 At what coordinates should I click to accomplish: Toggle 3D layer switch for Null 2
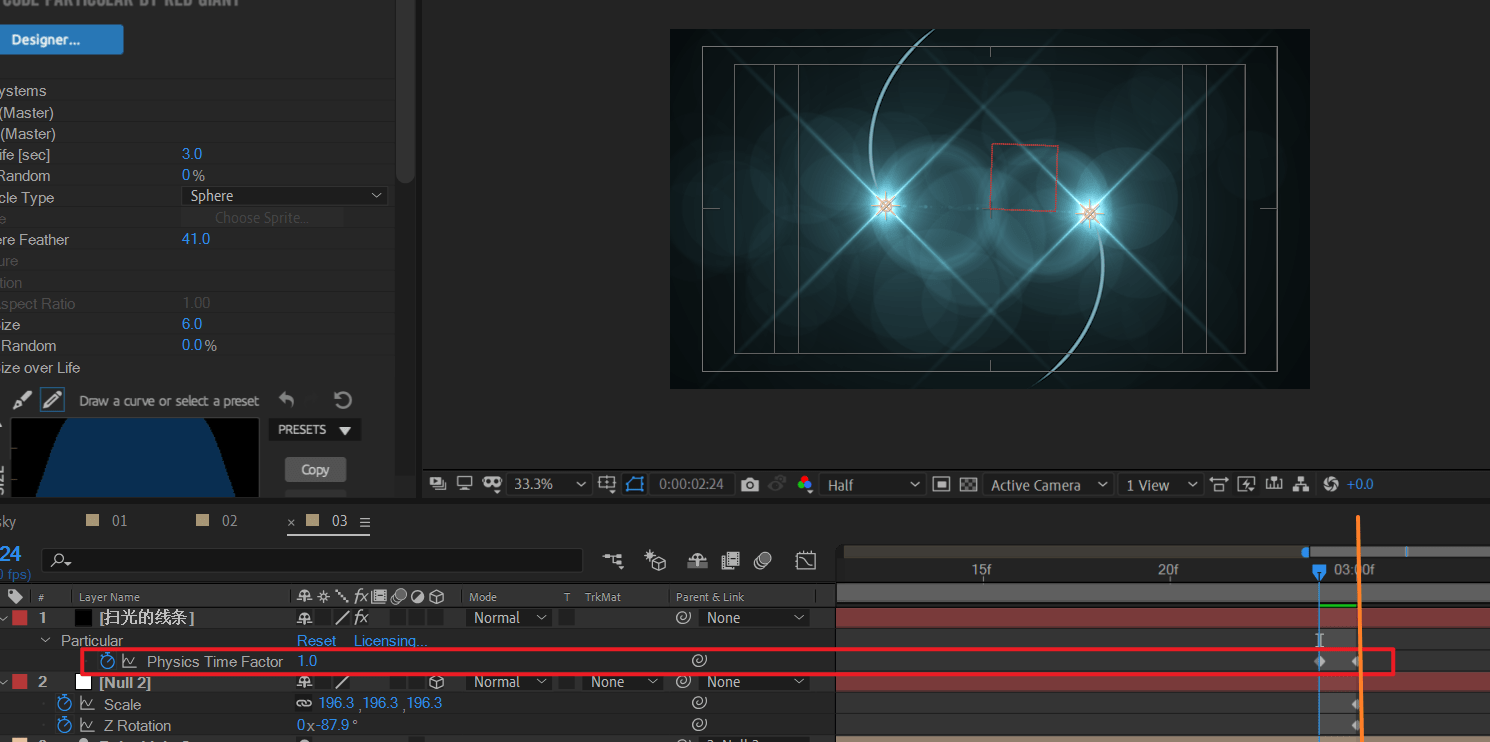pyautogui.click(x=436, y=682)
